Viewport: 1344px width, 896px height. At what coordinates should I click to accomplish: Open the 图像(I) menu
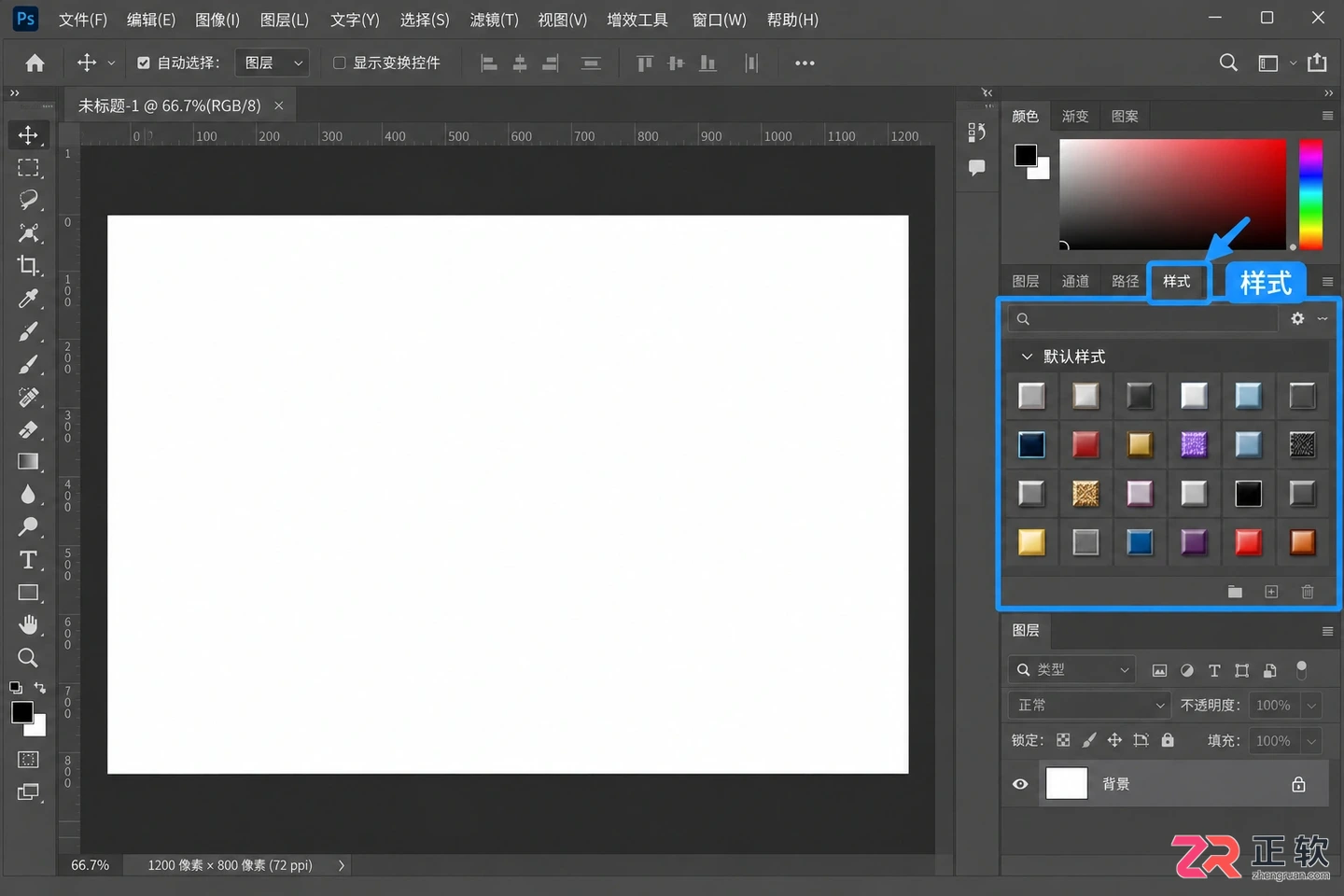(x=217, y=20)
